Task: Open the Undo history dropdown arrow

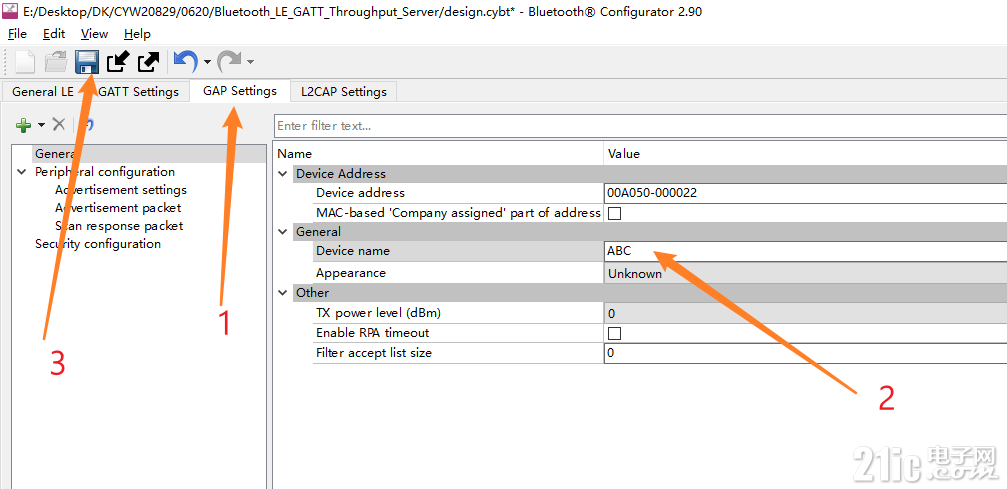Action: point(207,62)
